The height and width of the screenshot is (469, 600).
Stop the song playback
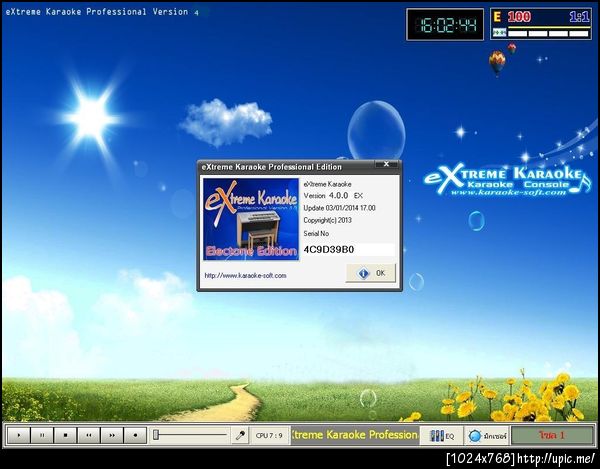(x=65, y=435)
